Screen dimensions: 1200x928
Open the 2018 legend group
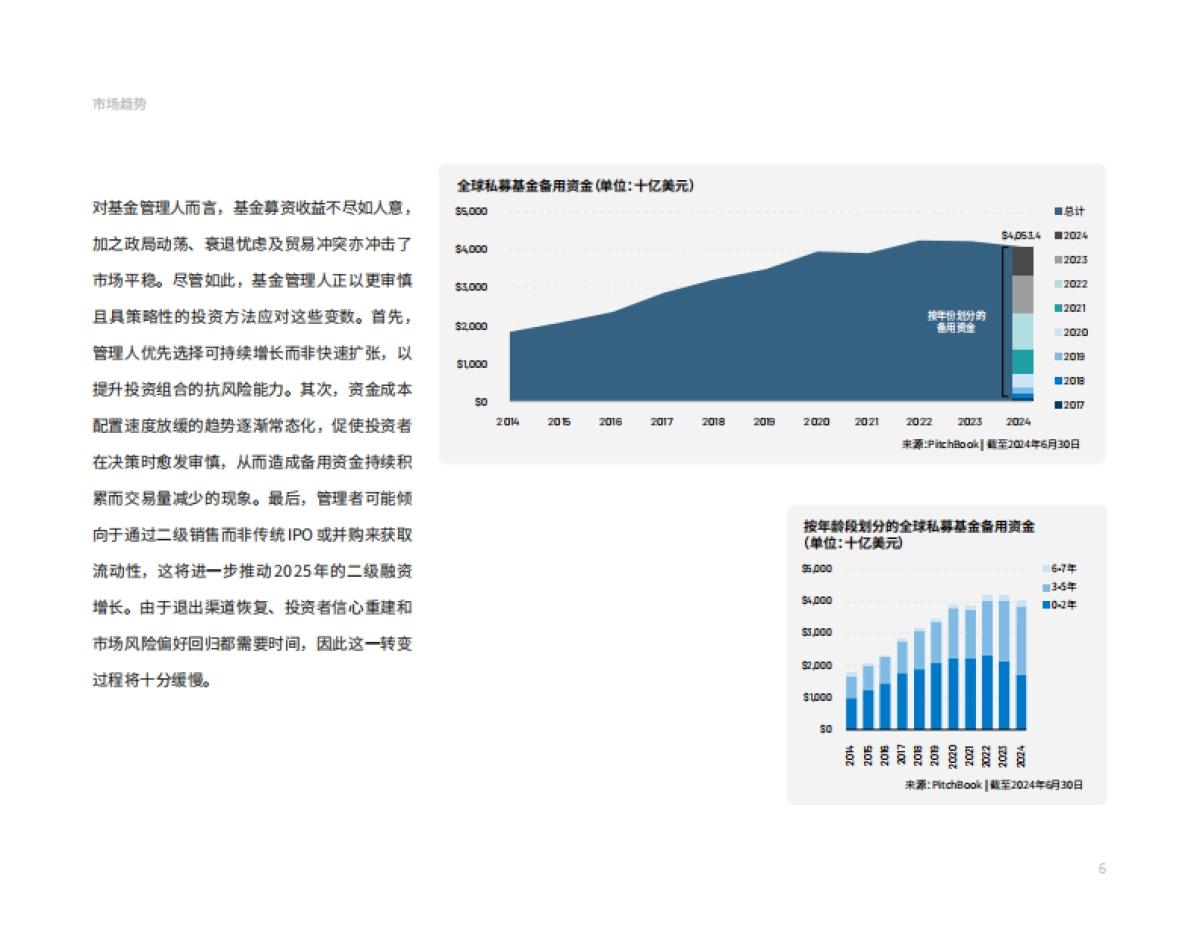point(1057,379)
